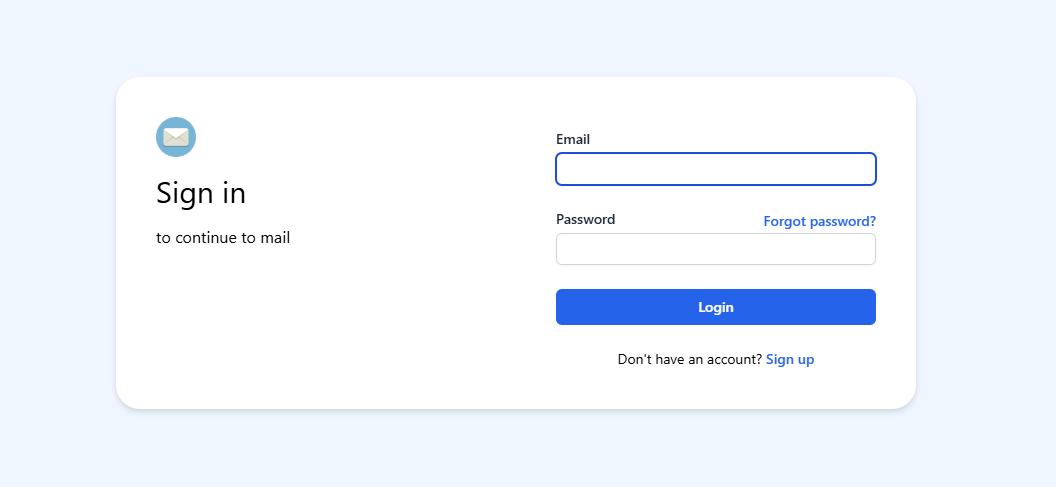Click the envelope mail logo icon
This screenshot has width=1056, height=487.
[176, 137]
